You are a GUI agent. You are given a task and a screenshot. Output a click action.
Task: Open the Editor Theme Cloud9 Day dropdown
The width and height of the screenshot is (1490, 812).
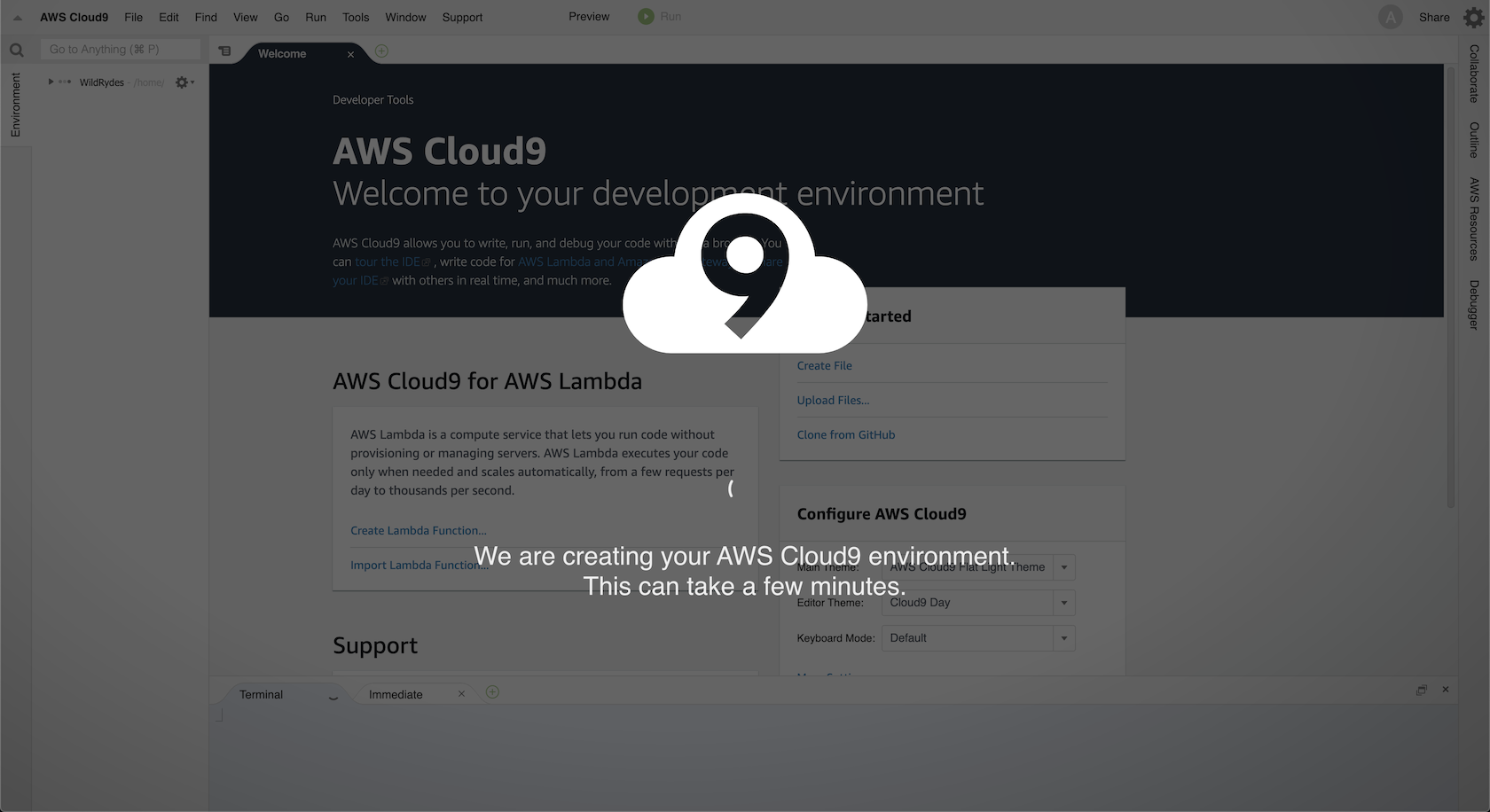(x=978, y=603)
